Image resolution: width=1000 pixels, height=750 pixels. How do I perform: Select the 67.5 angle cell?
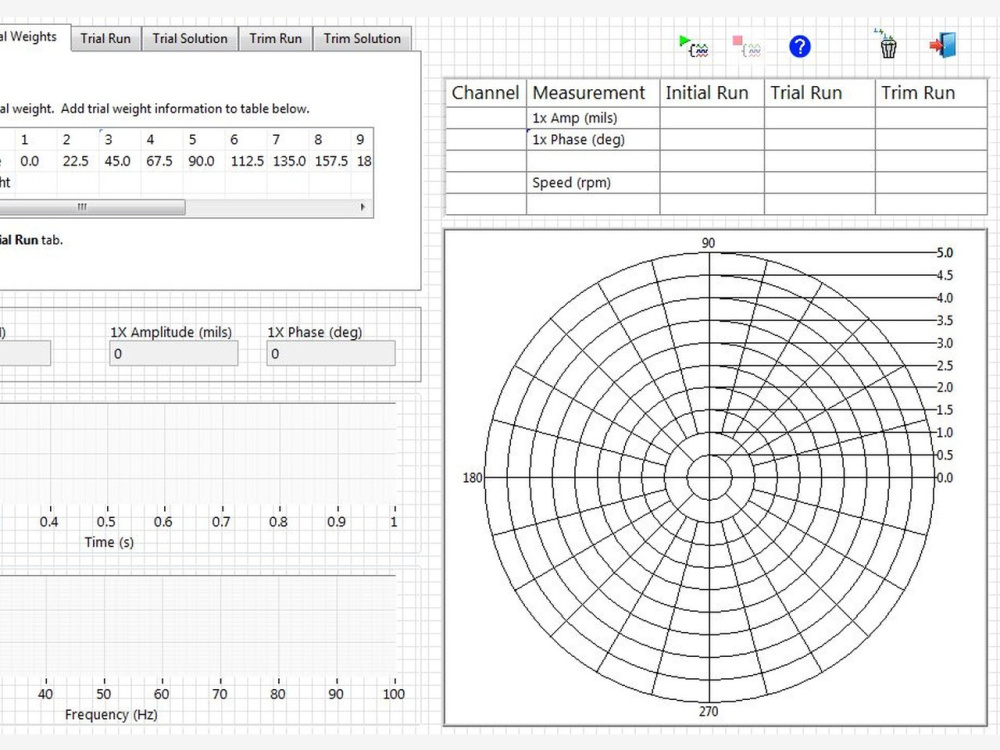pos(159,161)
